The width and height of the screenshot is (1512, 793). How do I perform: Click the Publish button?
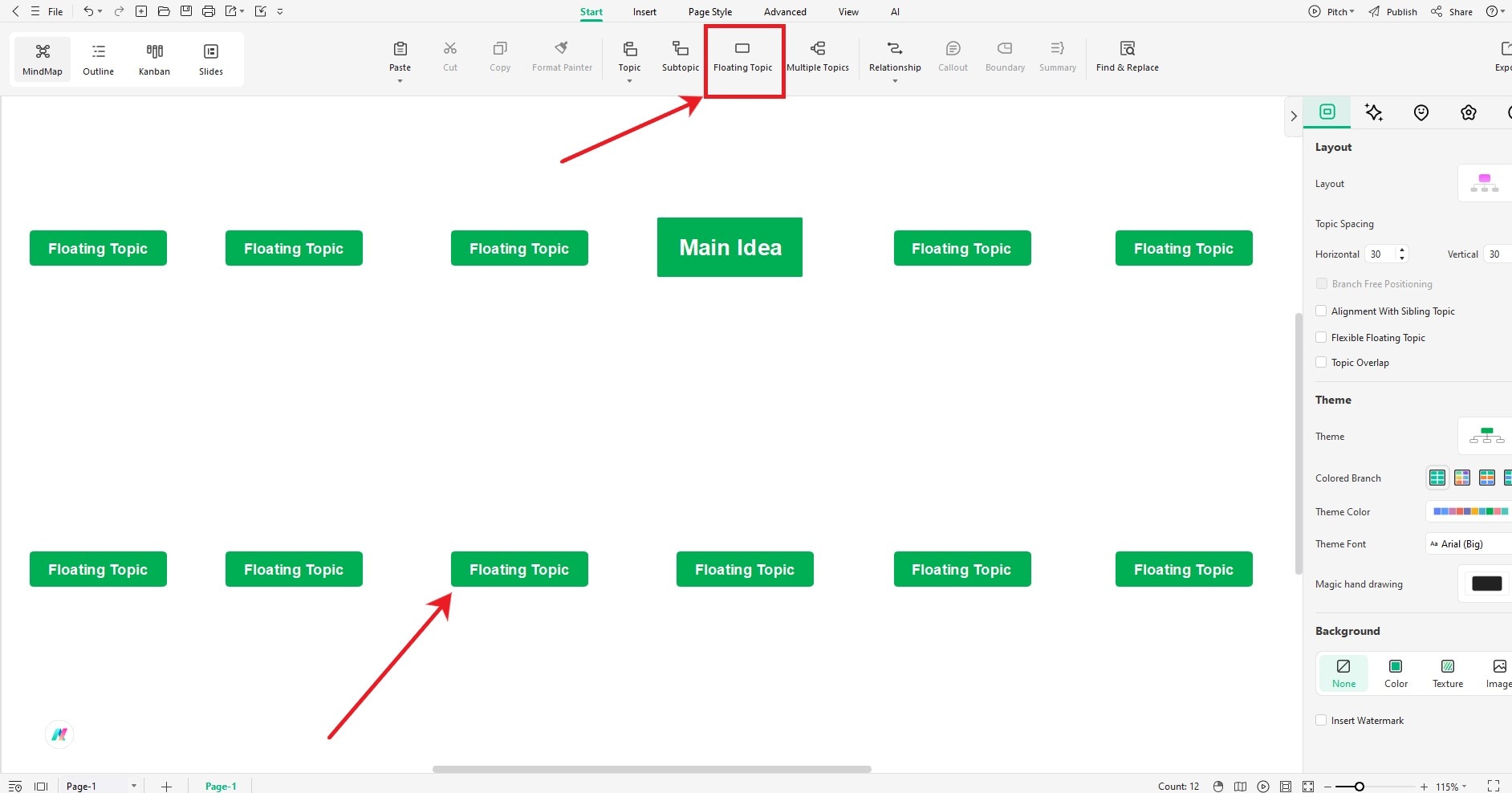1392,11
